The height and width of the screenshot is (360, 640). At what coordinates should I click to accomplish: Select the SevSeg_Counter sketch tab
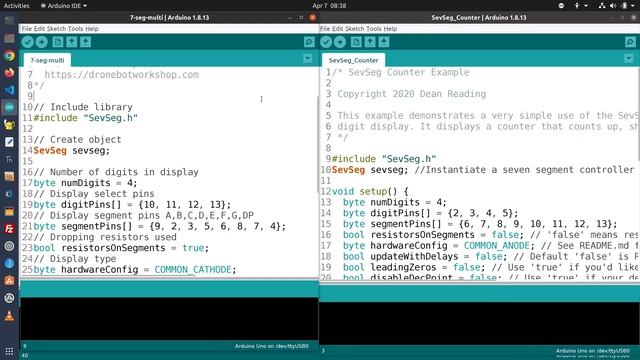(353, 60)
